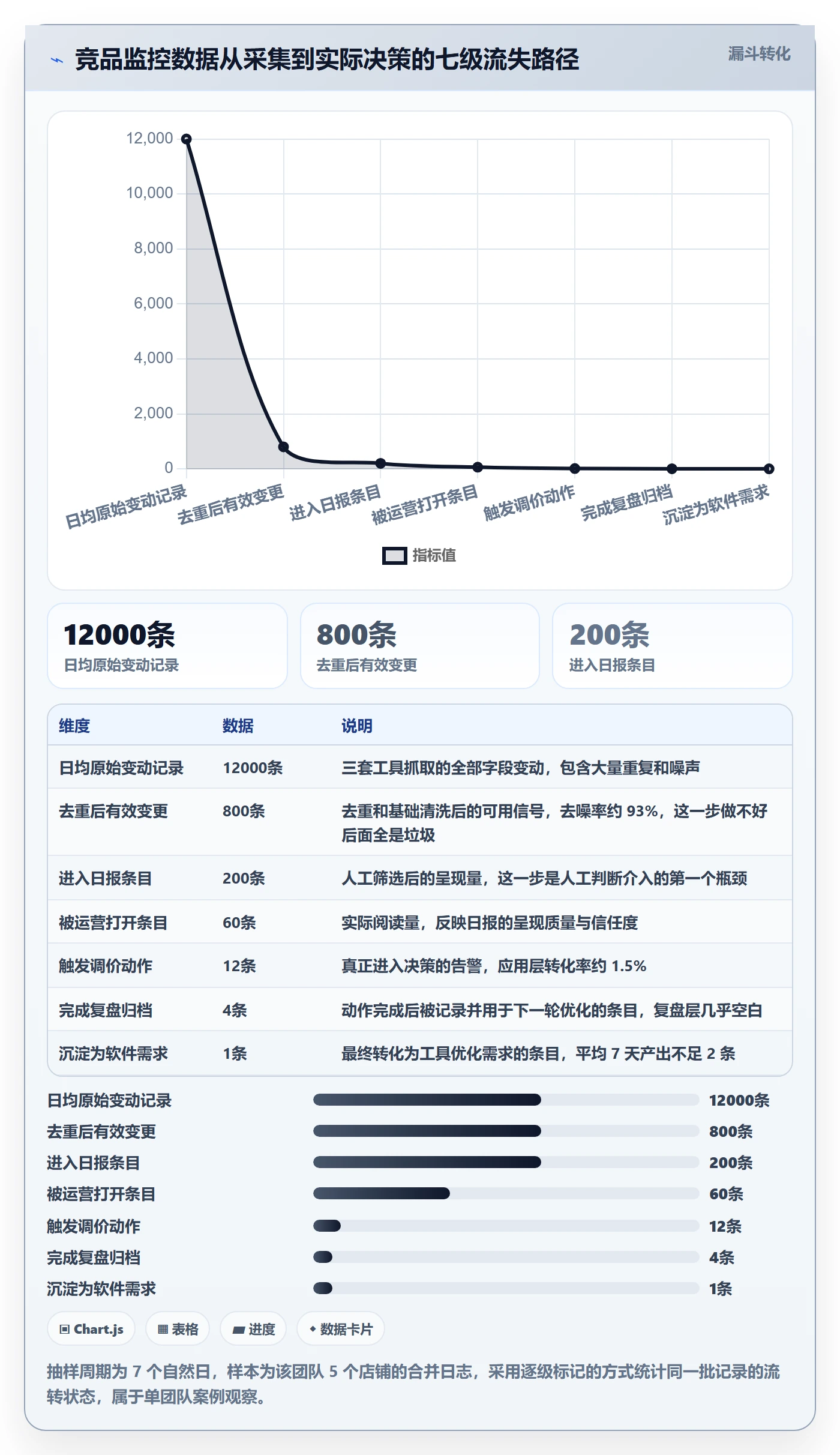The height and width of the screenshot is (1455, 840).
Task: Click the grid icon inside the 表格 tag
Action: [x=163, y=1330]
